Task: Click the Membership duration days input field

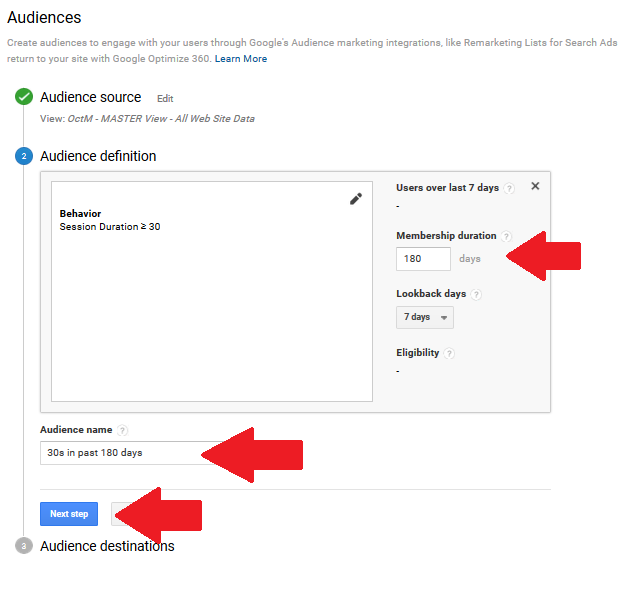Action: [423, 259]
